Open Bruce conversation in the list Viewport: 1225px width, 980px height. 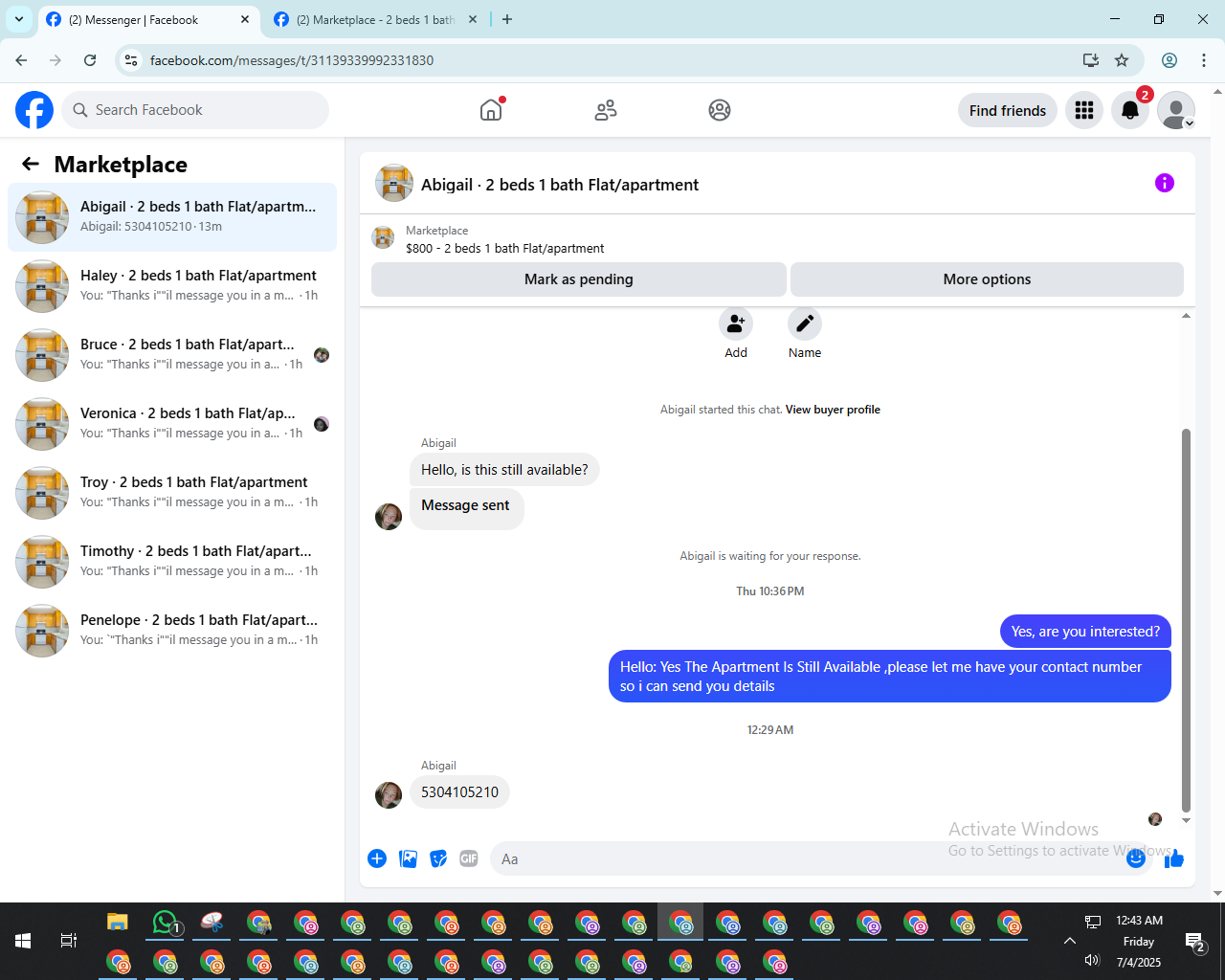click(172, 355)
